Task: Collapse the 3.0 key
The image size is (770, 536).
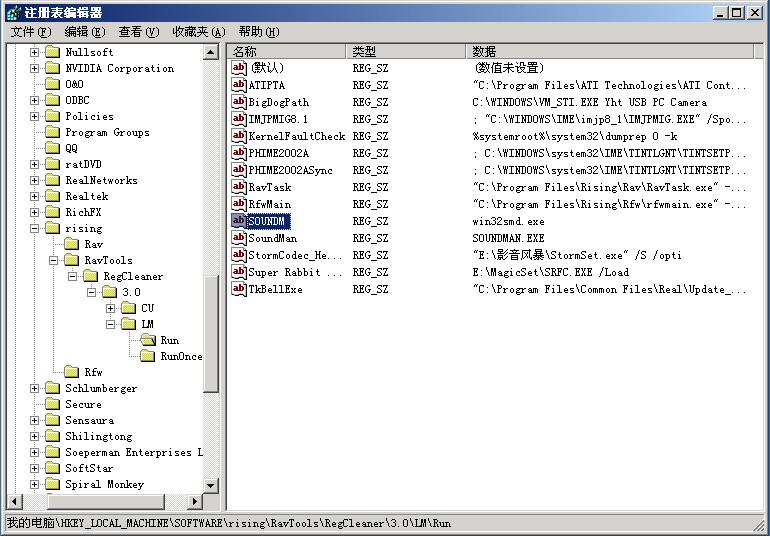Action: (91, 292)
